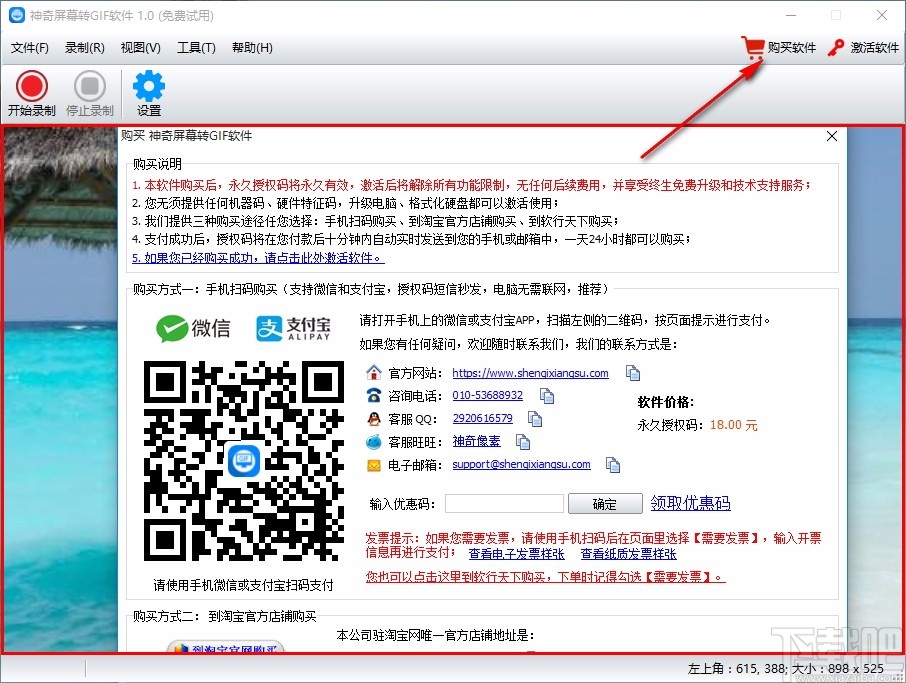This screenshot has height=683, width=906.
Task: Copy the support email address
Action: (613, 465)
